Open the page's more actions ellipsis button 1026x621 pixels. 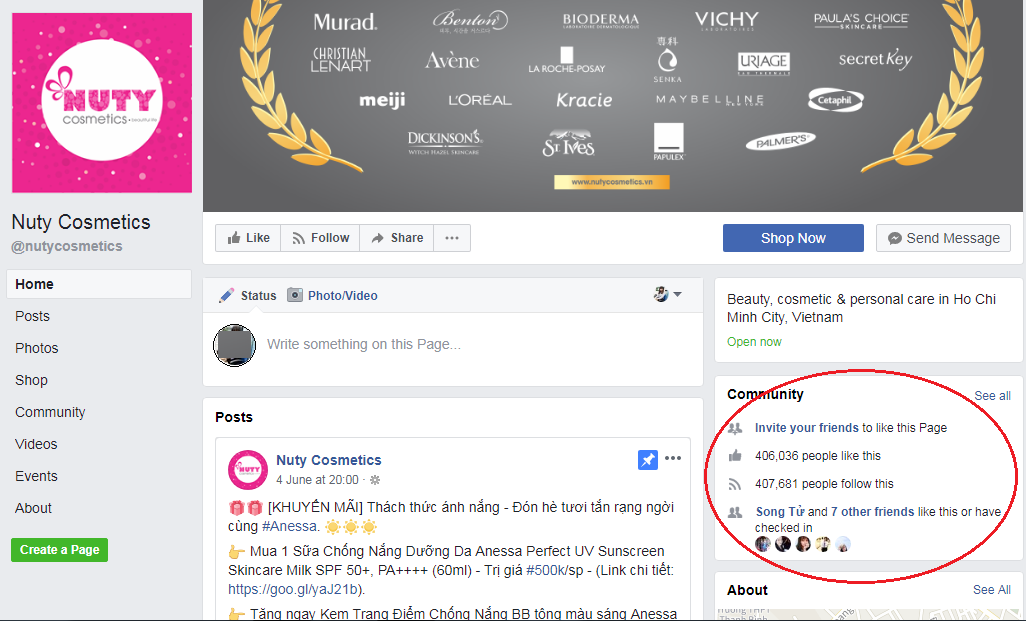click(452, 238)
